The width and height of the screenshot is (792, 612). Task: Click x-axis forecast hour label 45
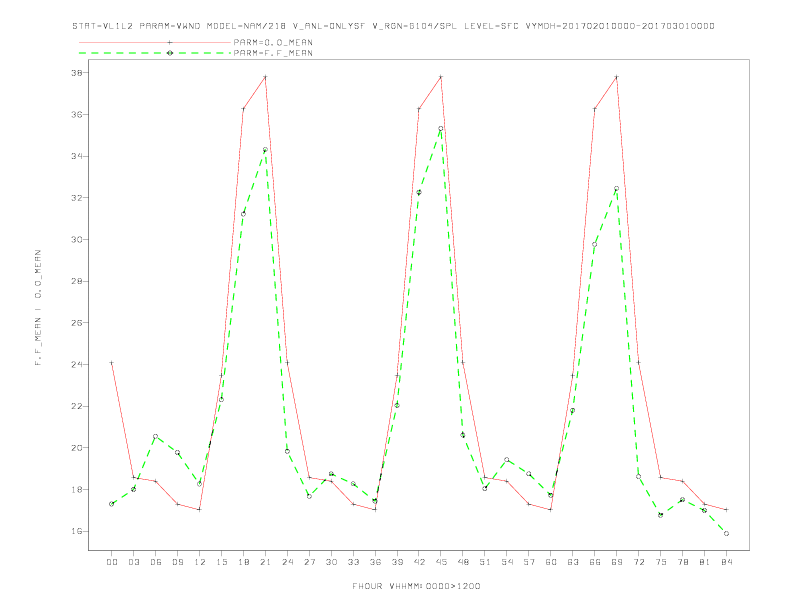click(441, 562)
